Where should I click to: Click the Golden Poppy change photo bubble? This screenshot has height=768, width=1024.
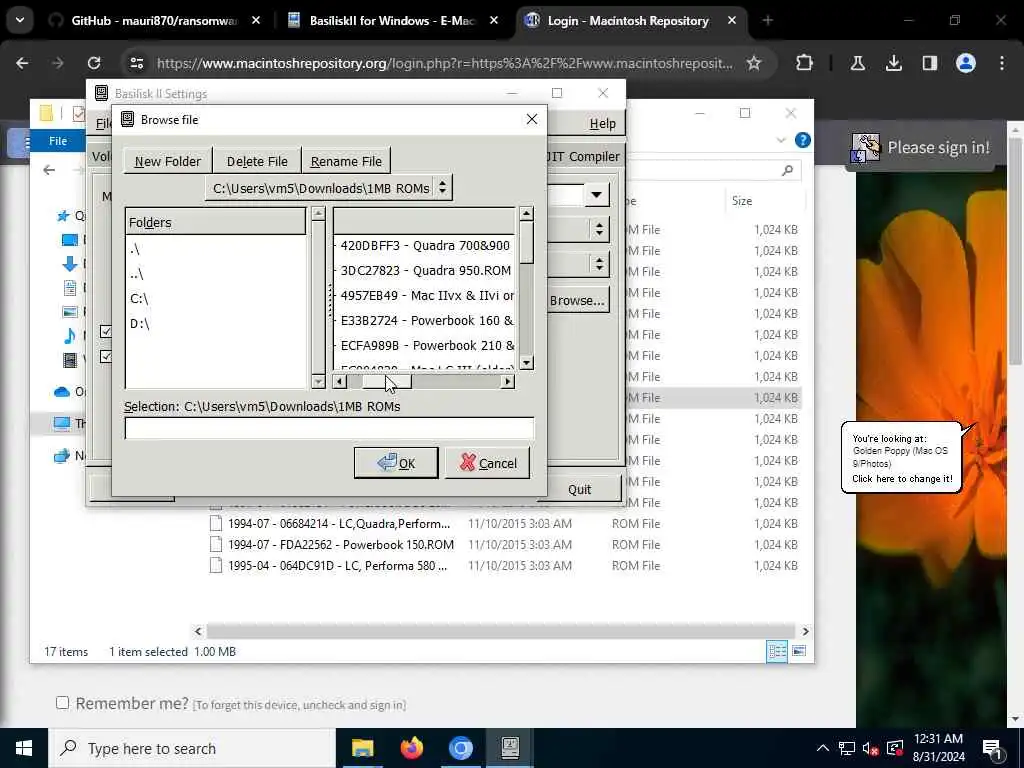902,458
